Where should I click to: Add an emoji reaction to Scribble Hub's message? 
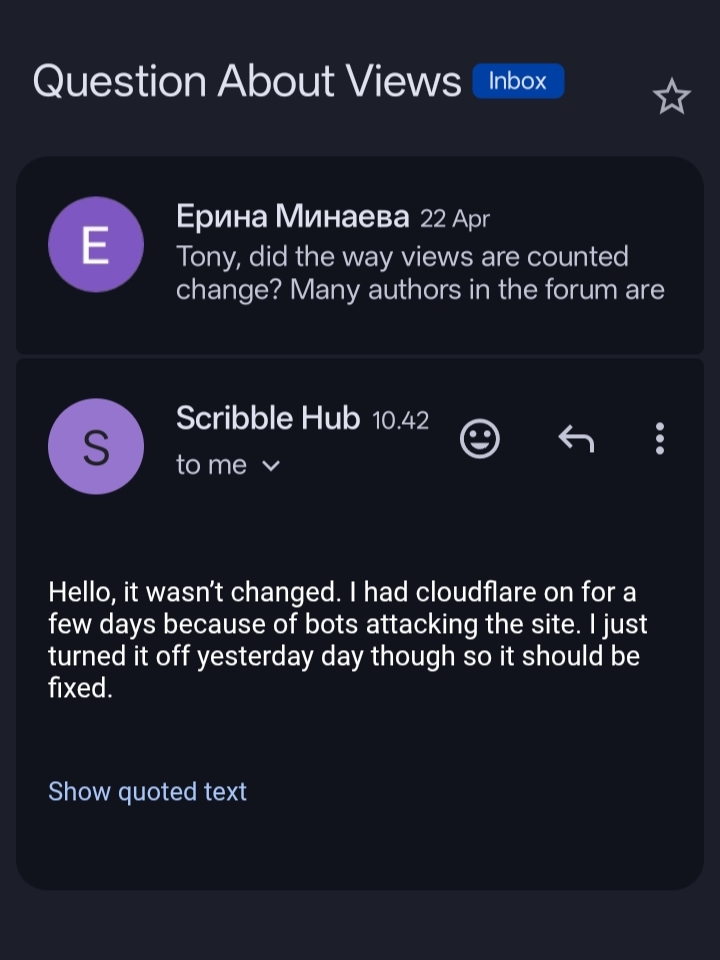click(480, 438)
